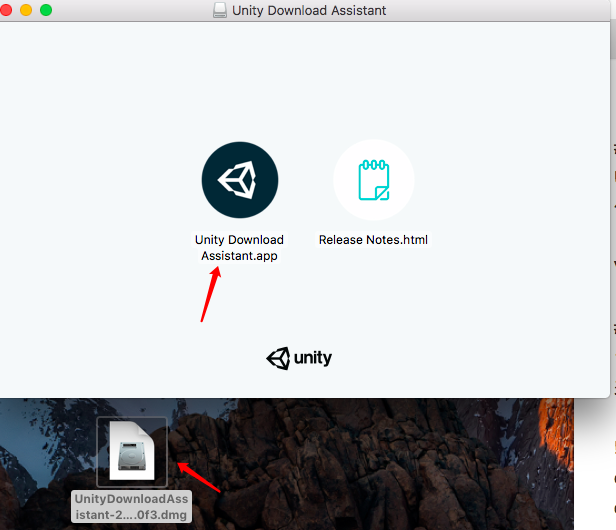Click the 'Unity Download Assistant.app' file label
Viewport: 616px width, 530px height.
point(239,248)
